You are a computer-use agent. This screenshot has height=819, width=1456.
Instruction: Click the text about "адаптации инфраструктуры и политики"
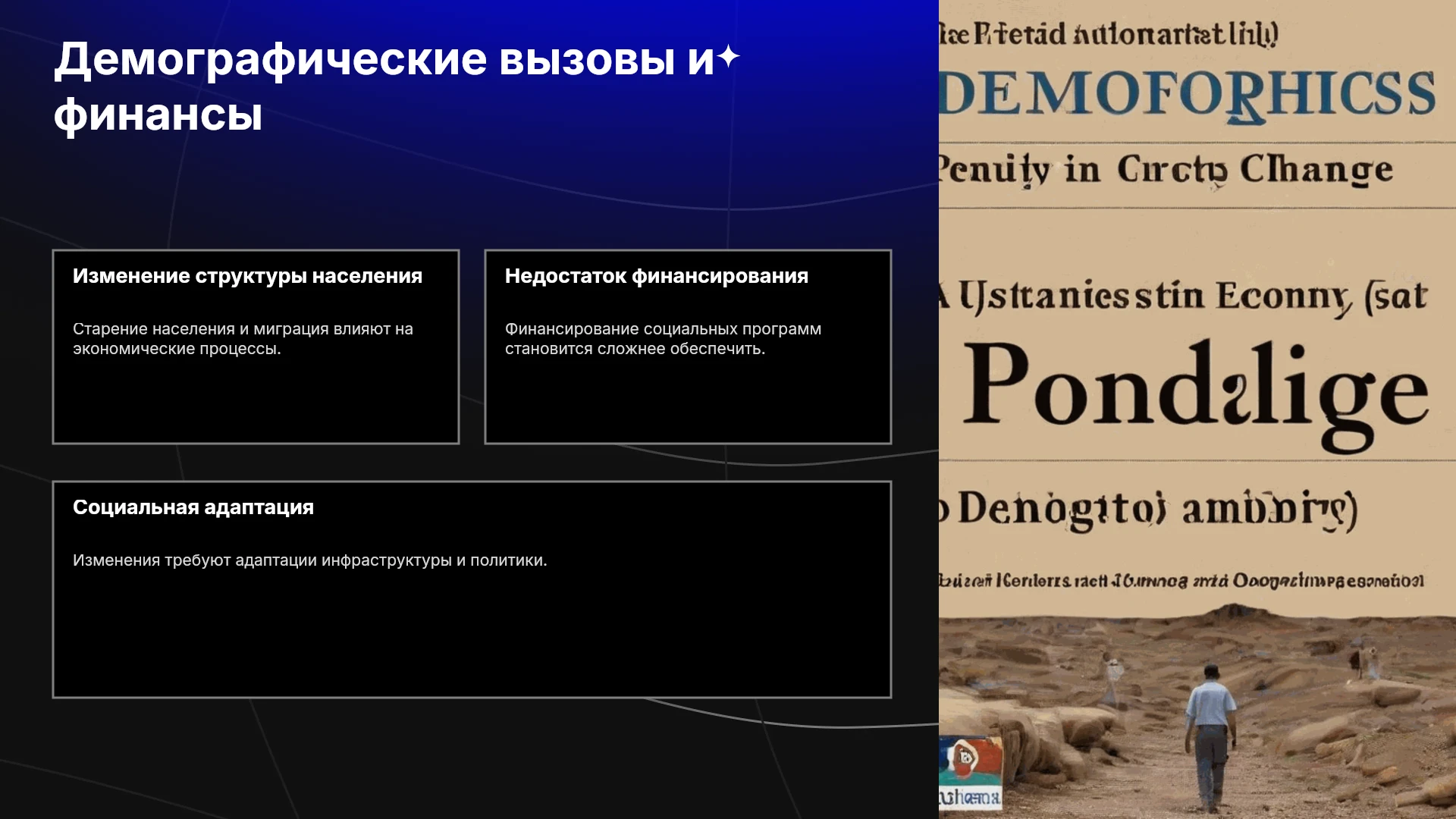pyautogui.click(x=309, y=560)
